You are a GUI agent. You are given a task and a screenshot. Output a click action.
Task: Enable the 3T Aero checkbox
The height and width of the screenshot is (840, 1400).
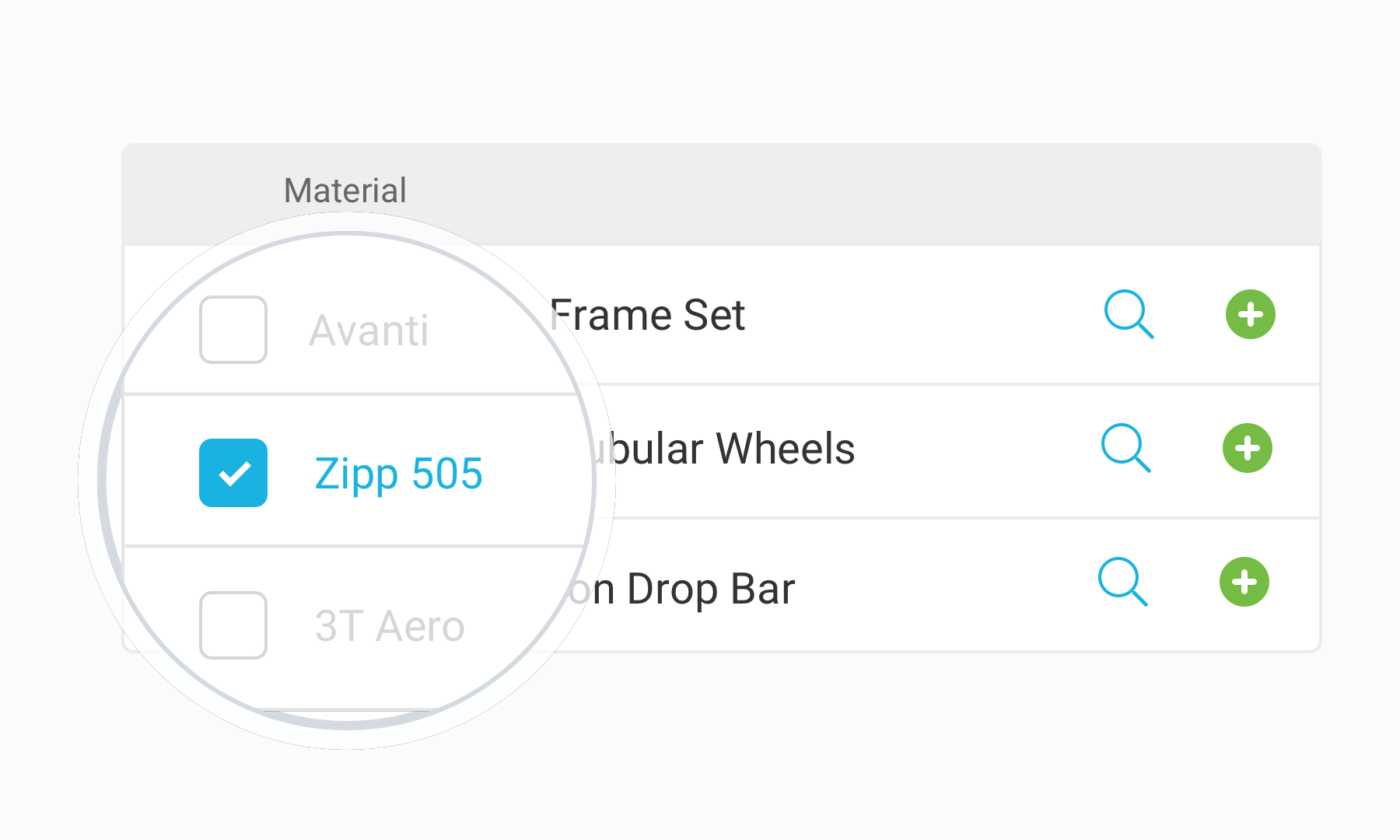point(233,625)
